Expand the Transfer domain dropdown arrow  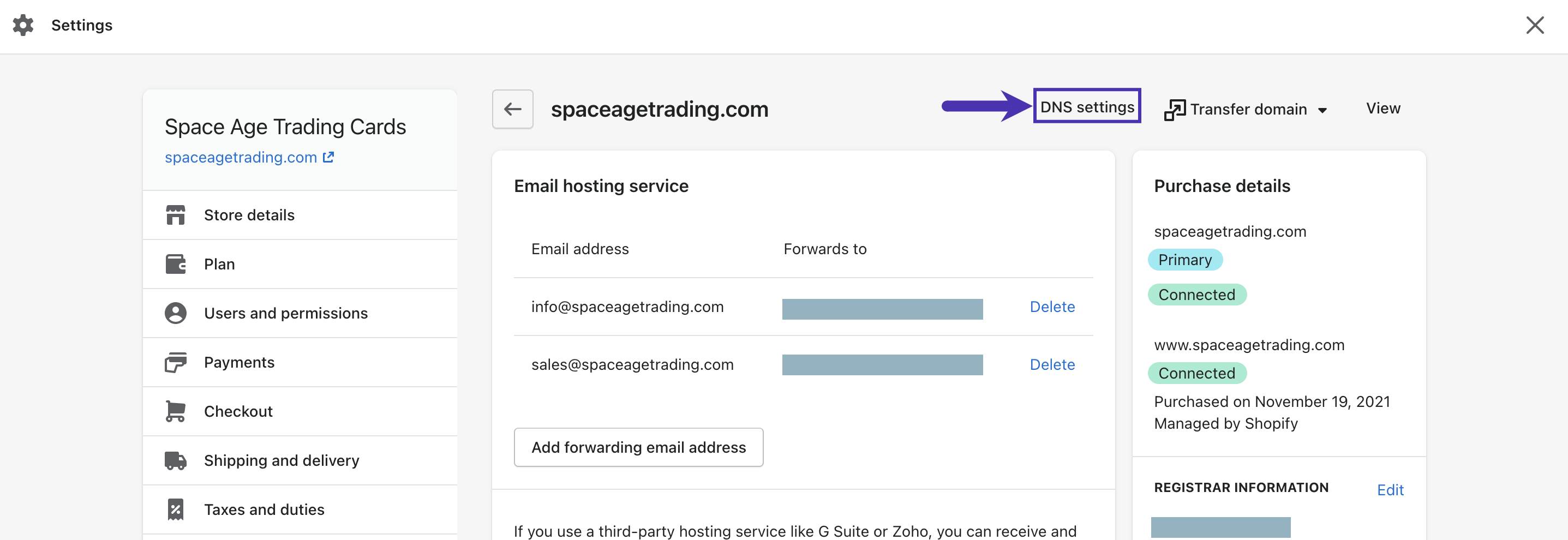(x=1322, y=110)
